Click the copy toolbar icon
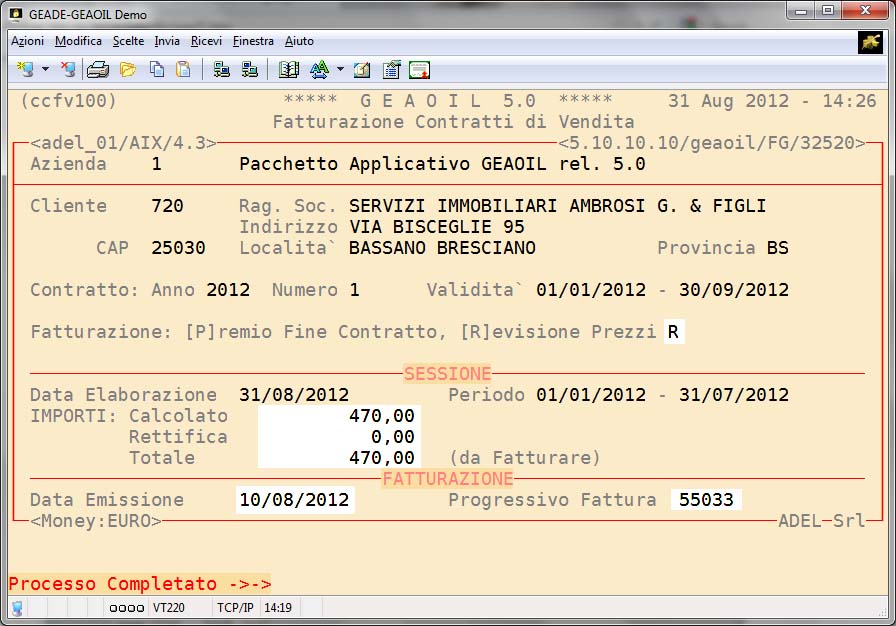The height and width of the screenshot is (626, 896). click(x=157, y=70)
